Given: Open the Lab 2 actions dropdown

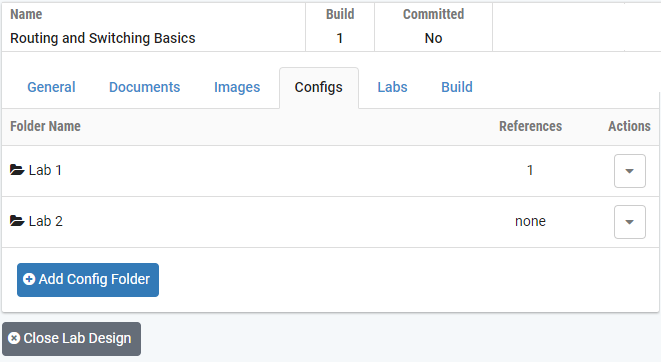Looking at the screenshot, I should click(x=629, y=222).
